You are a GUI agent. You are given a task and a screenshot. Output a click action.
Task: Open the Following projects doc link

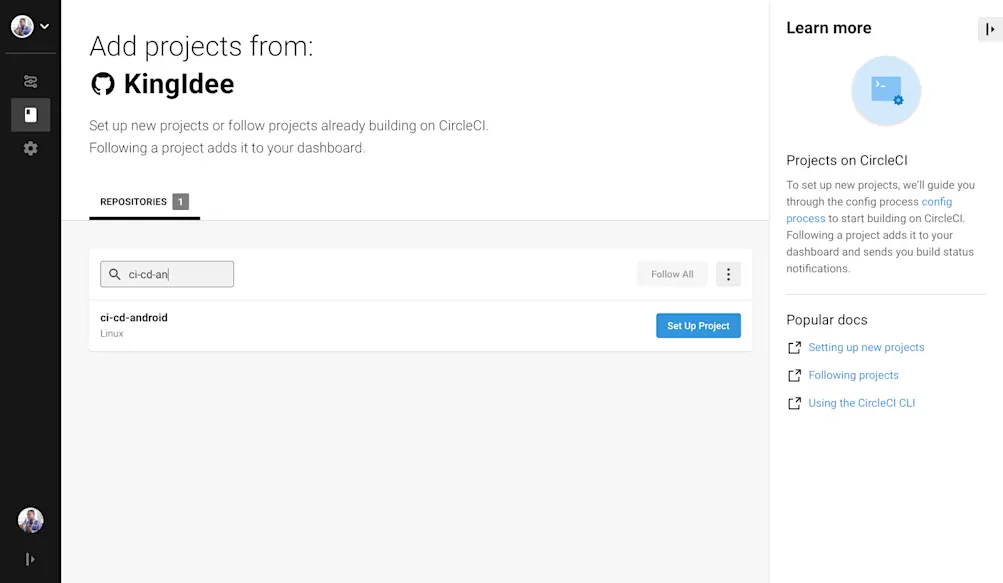click(853, 375)
